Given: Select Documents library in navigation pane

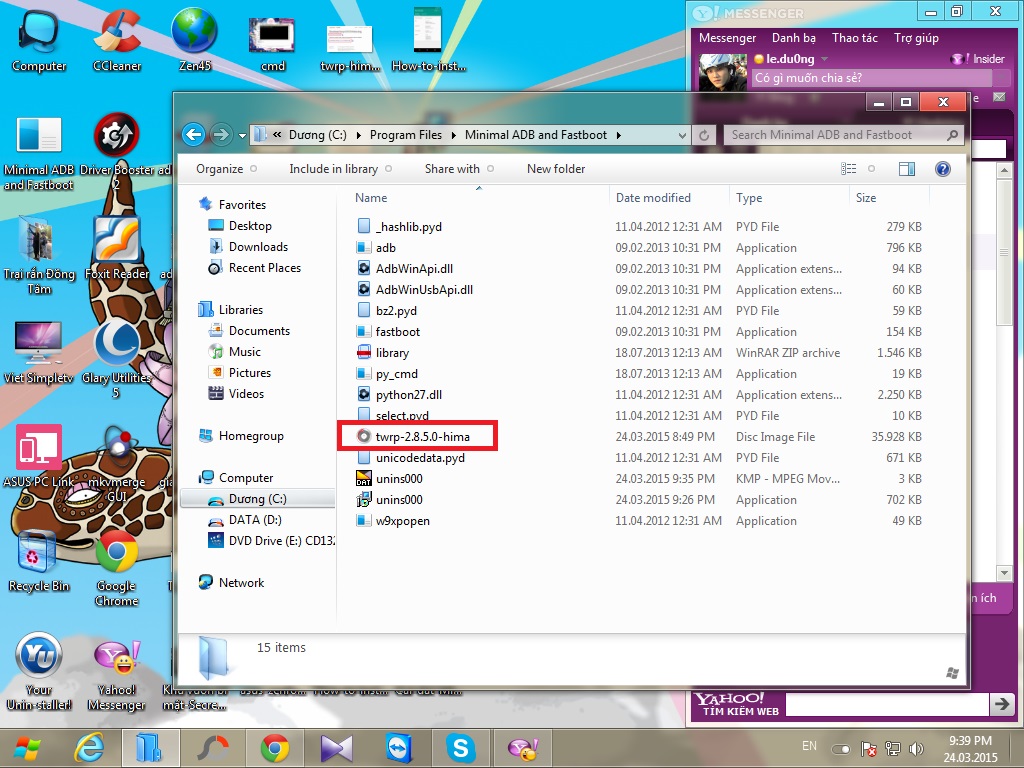Looking at the screenshot, I should tap(259, 330).
